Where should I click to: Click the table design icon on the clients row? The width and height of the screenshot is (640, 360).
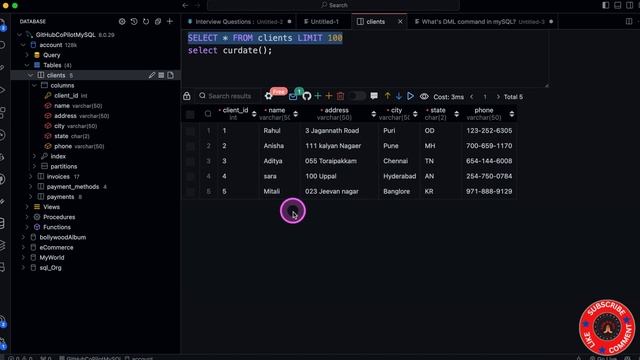click(161, 75)
